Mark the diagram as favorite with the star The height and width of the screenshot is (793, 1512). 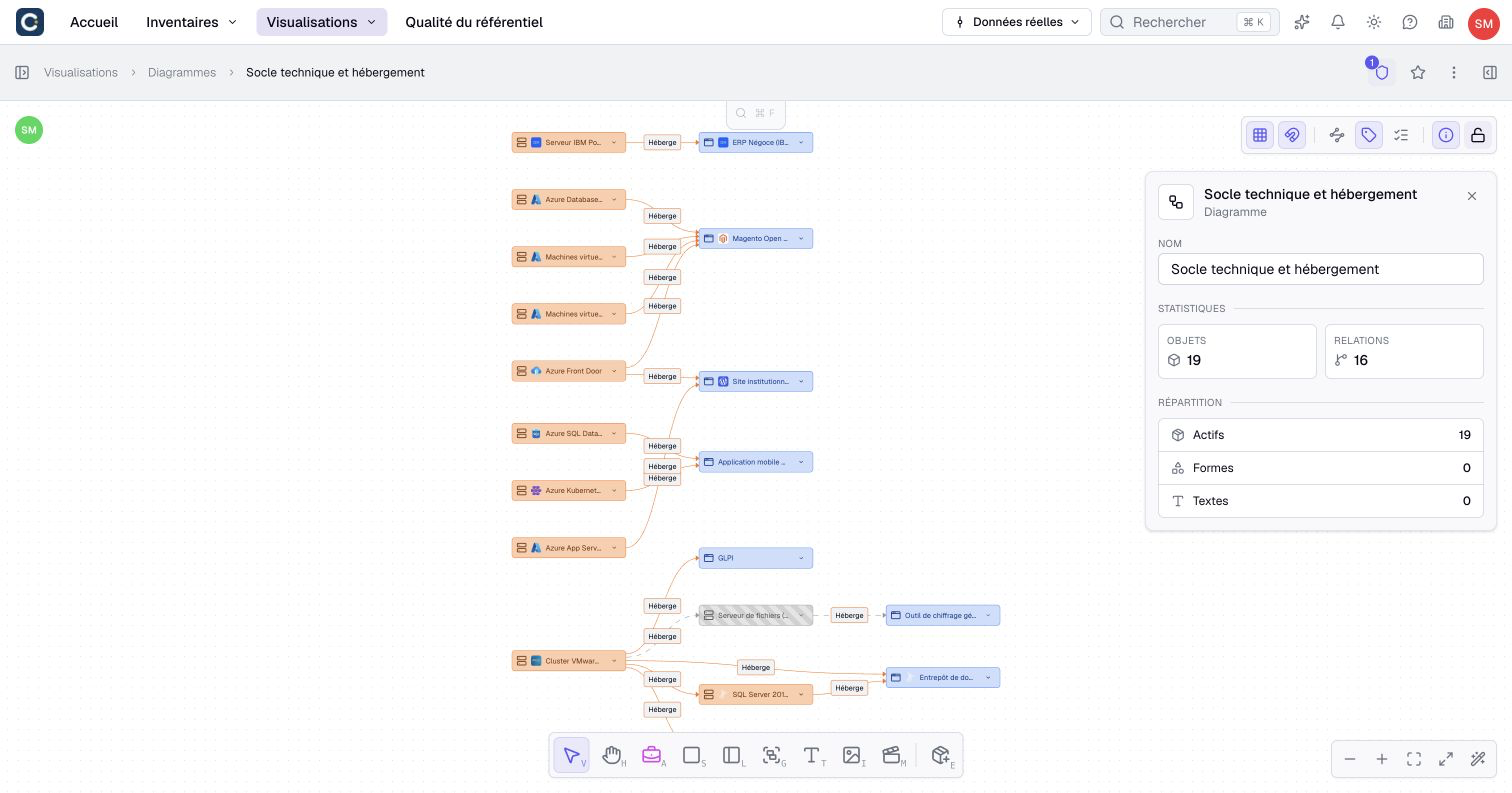tap(1418, 72)
